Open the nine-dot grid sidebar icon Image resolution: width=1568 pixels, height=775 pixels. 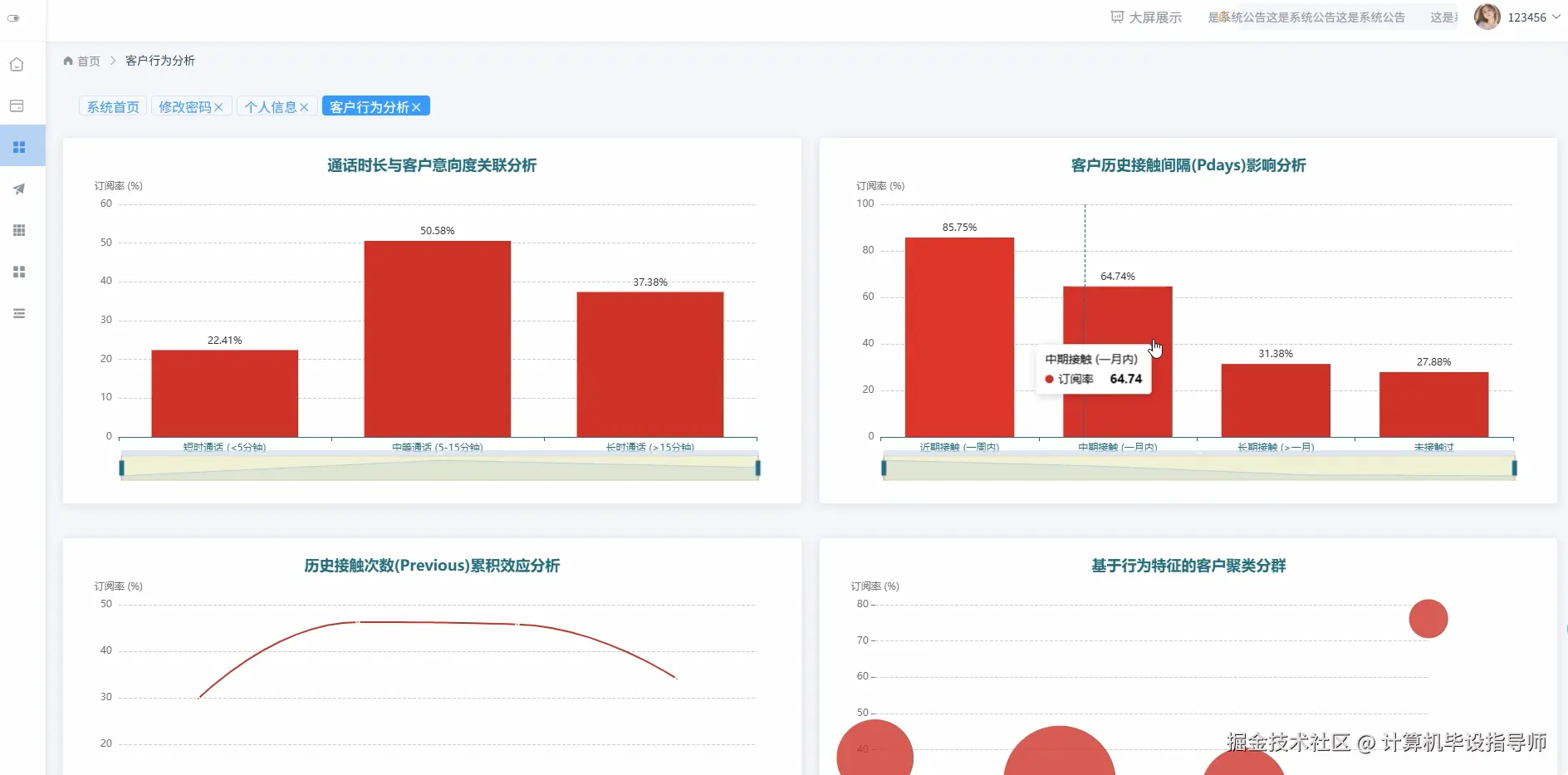pyautogui.click(x=19, y=230)
